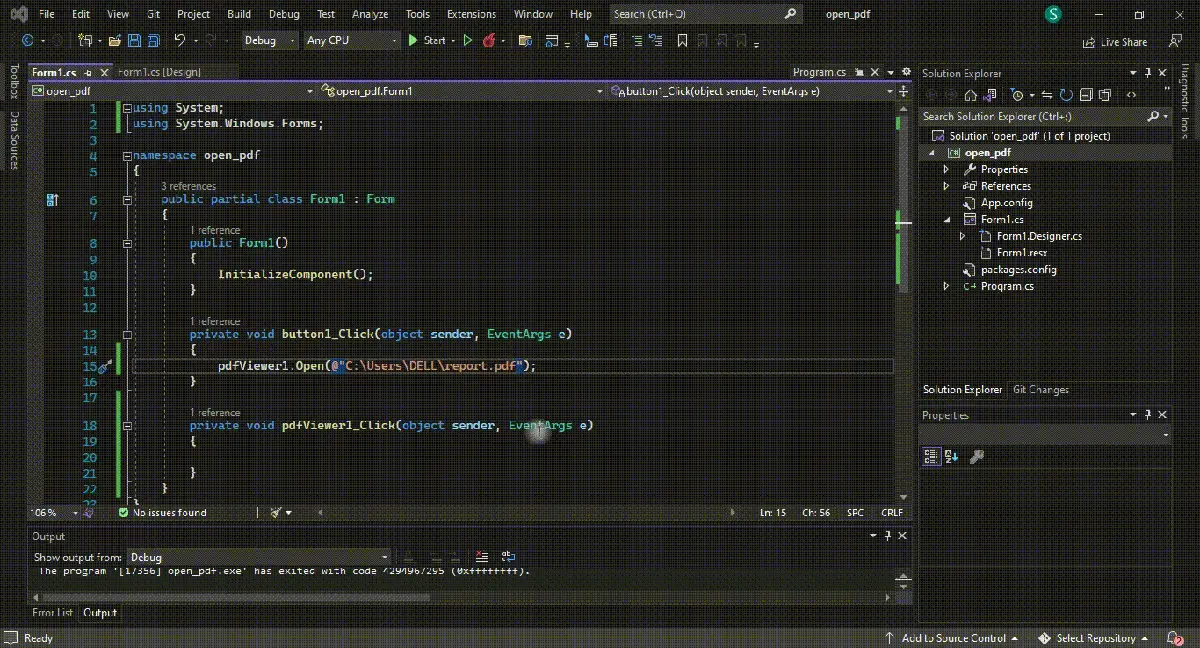Switch to the Error List tab

click(52, 612)
